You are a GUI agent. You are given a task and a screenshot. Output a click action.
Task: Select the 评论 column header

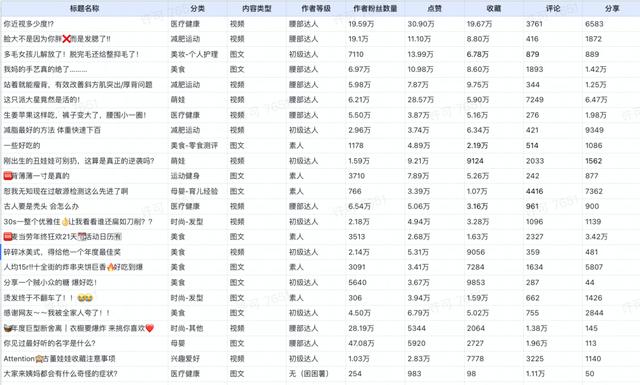pos(553,8)
